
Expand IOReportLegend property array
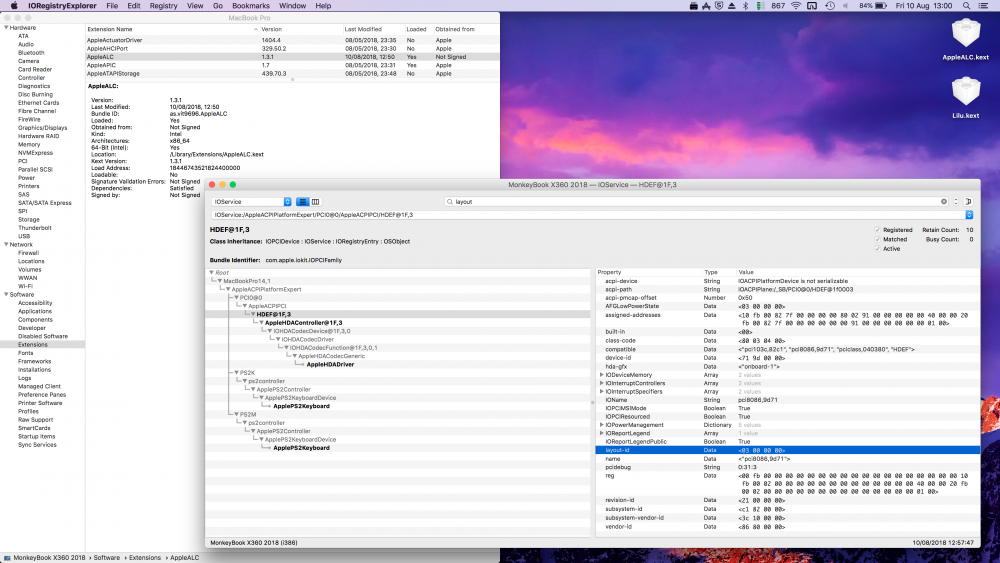[601, 433]
